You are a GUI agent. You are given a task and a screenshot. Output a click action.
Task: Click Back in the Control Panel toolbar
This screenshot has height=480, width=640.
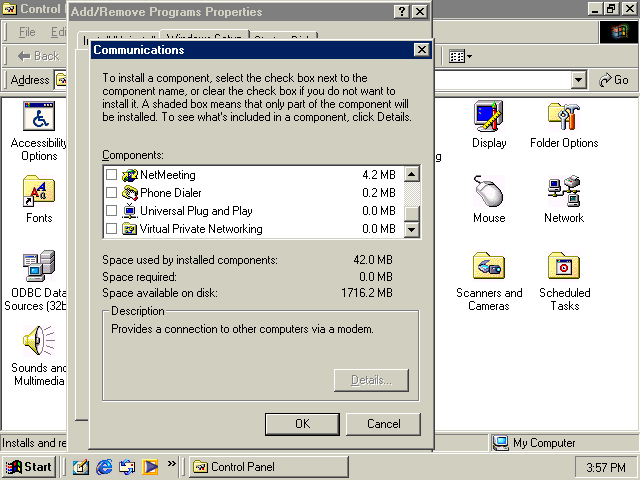(38, 56)
